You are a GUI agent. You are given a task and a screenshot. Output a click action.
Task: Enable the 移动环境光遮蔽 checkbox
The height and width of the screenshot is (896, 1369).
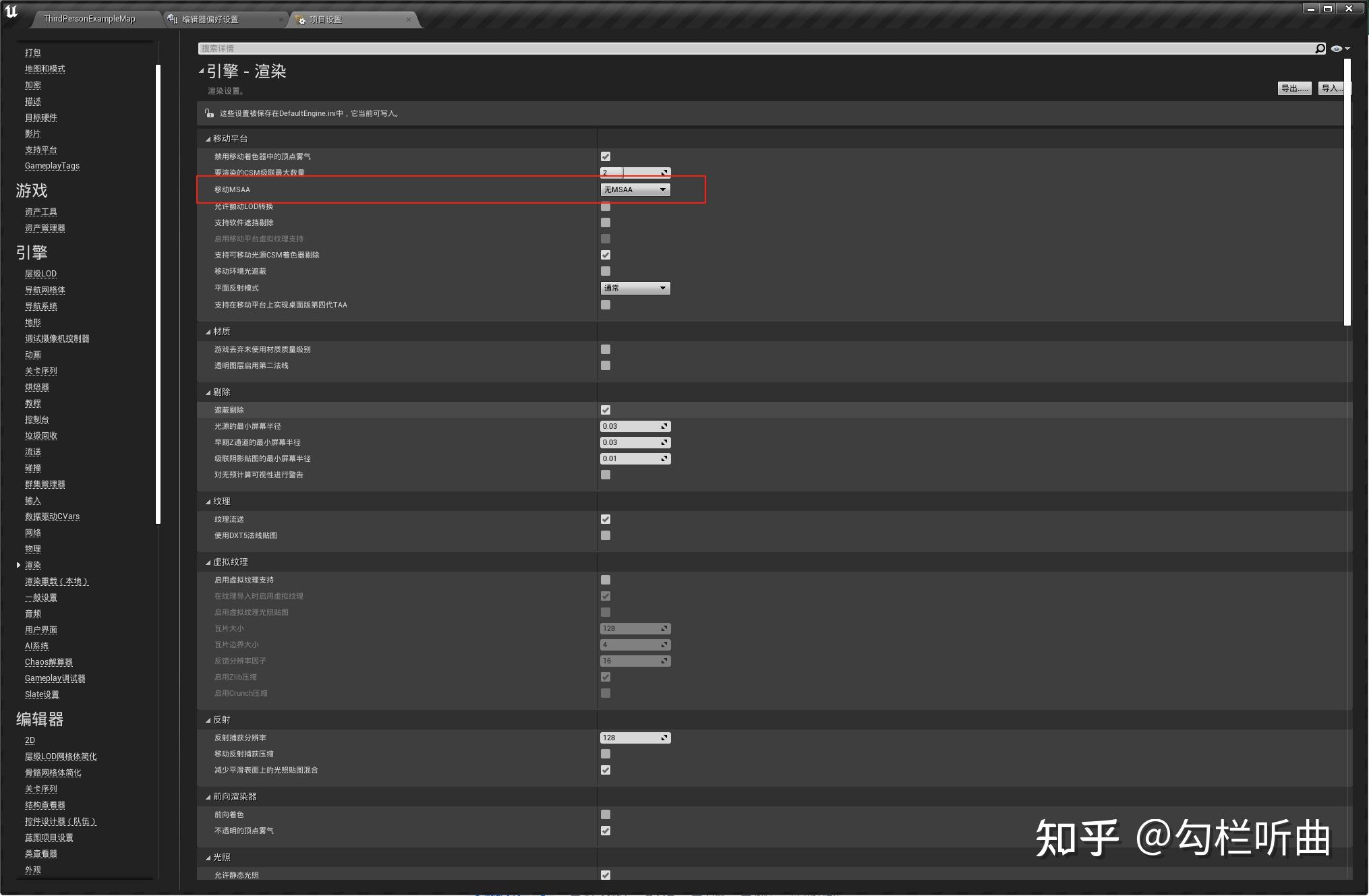[606, 270]
